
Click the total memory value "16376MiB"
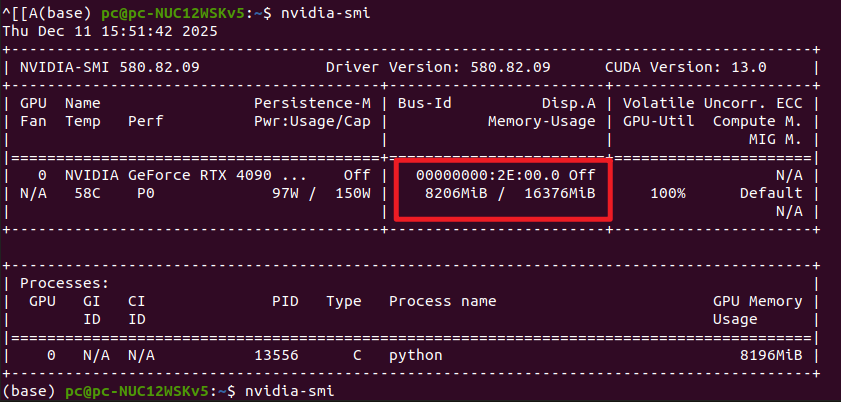click(560, 193)
